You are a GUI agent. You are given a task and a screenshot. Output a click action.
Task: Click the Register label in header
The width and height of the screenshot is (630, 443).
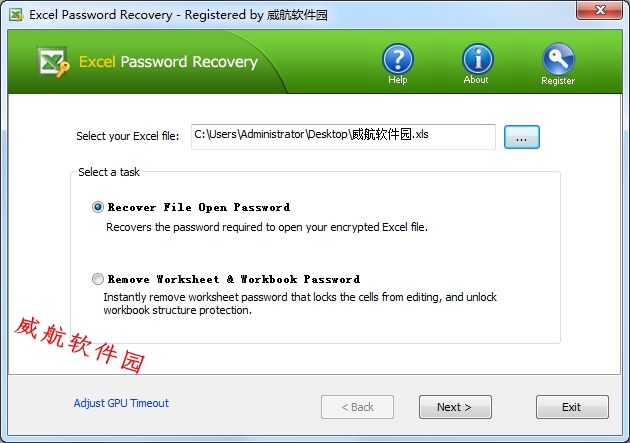tap(558, 81)
